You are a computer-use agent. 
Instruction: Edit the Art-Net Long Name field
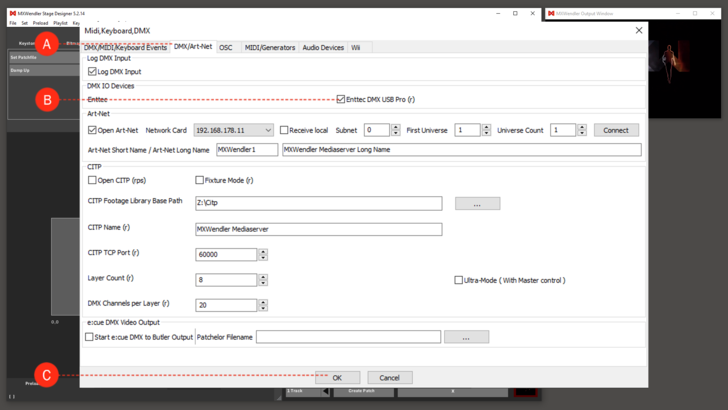coord(462,150)
